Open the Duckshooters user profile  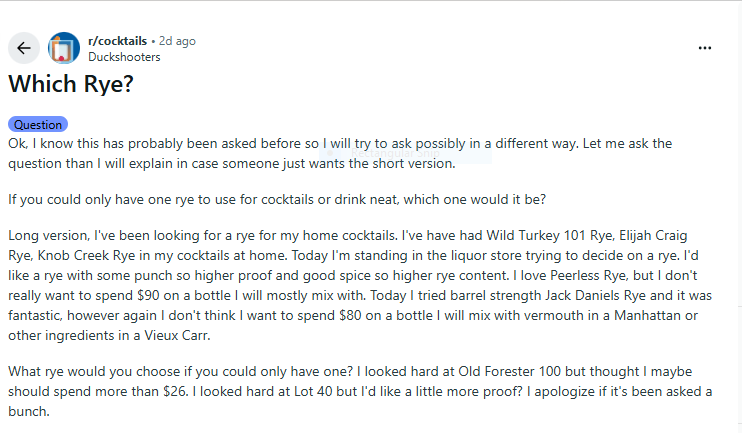point(124,57)
